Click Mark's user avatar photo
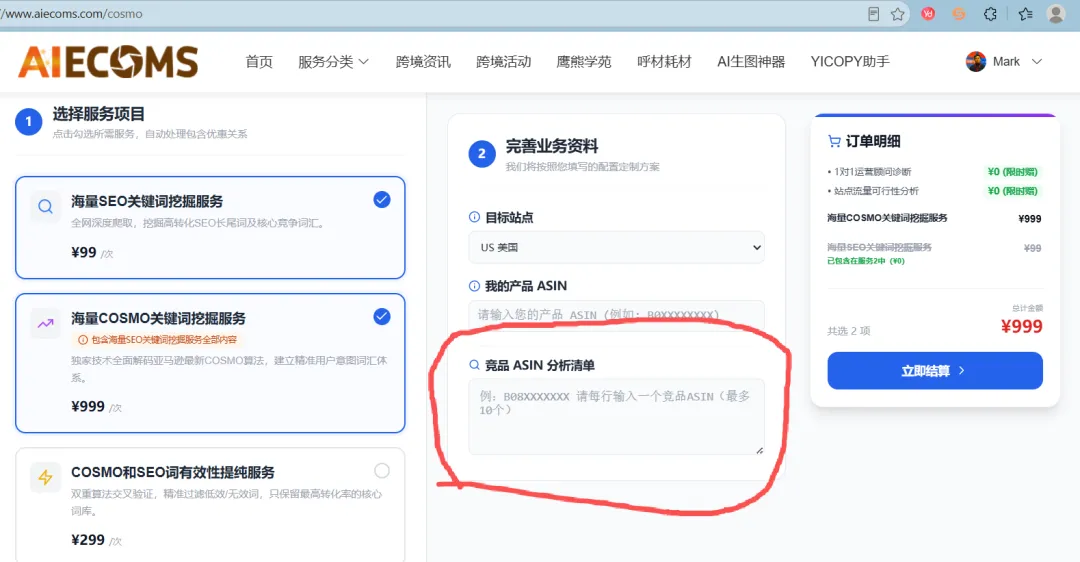The height and width of the screenshot is (562, 1080). click(x=976, y=61)
